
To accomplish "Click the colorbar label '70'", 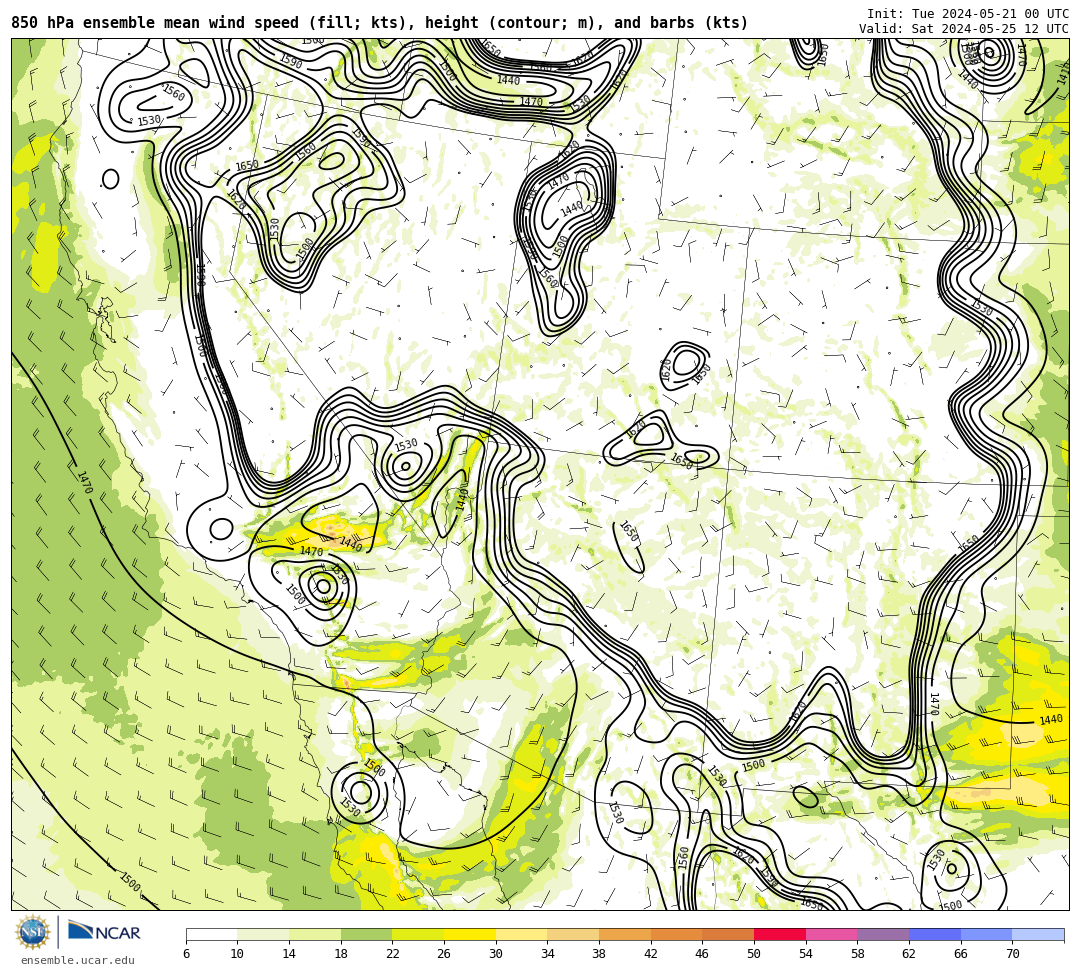I will [1012, 954].
